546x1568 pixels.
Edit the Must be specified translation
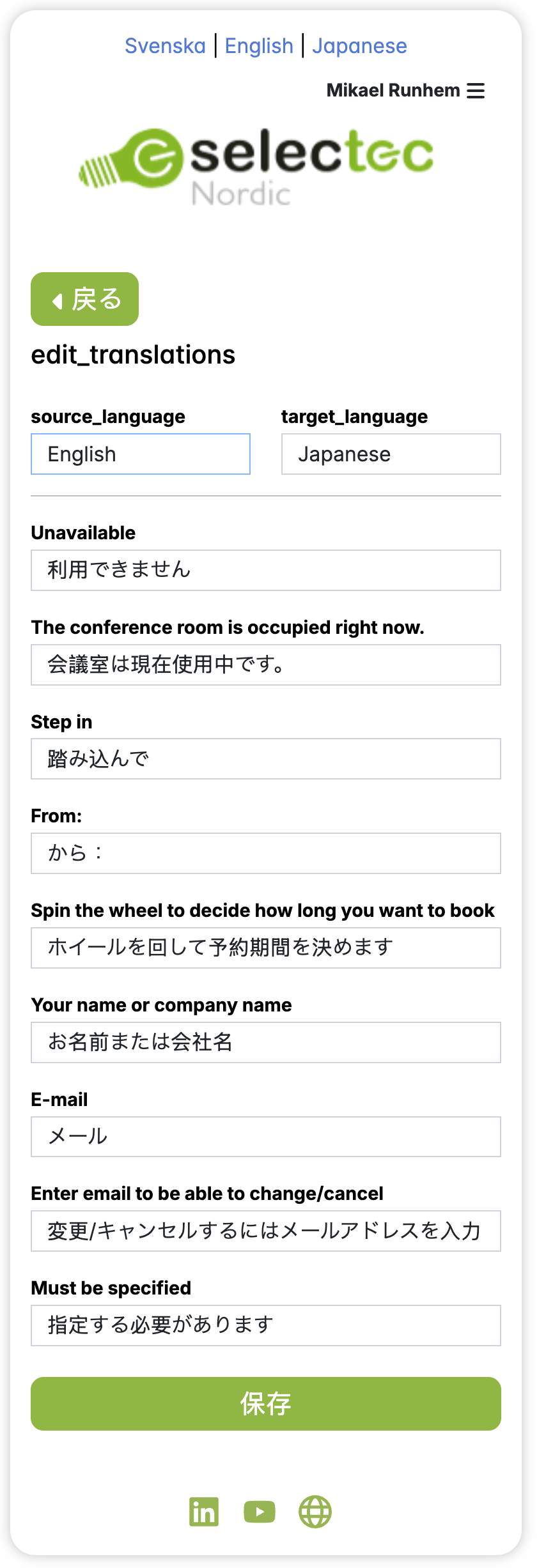click(x=266, y=1325)
